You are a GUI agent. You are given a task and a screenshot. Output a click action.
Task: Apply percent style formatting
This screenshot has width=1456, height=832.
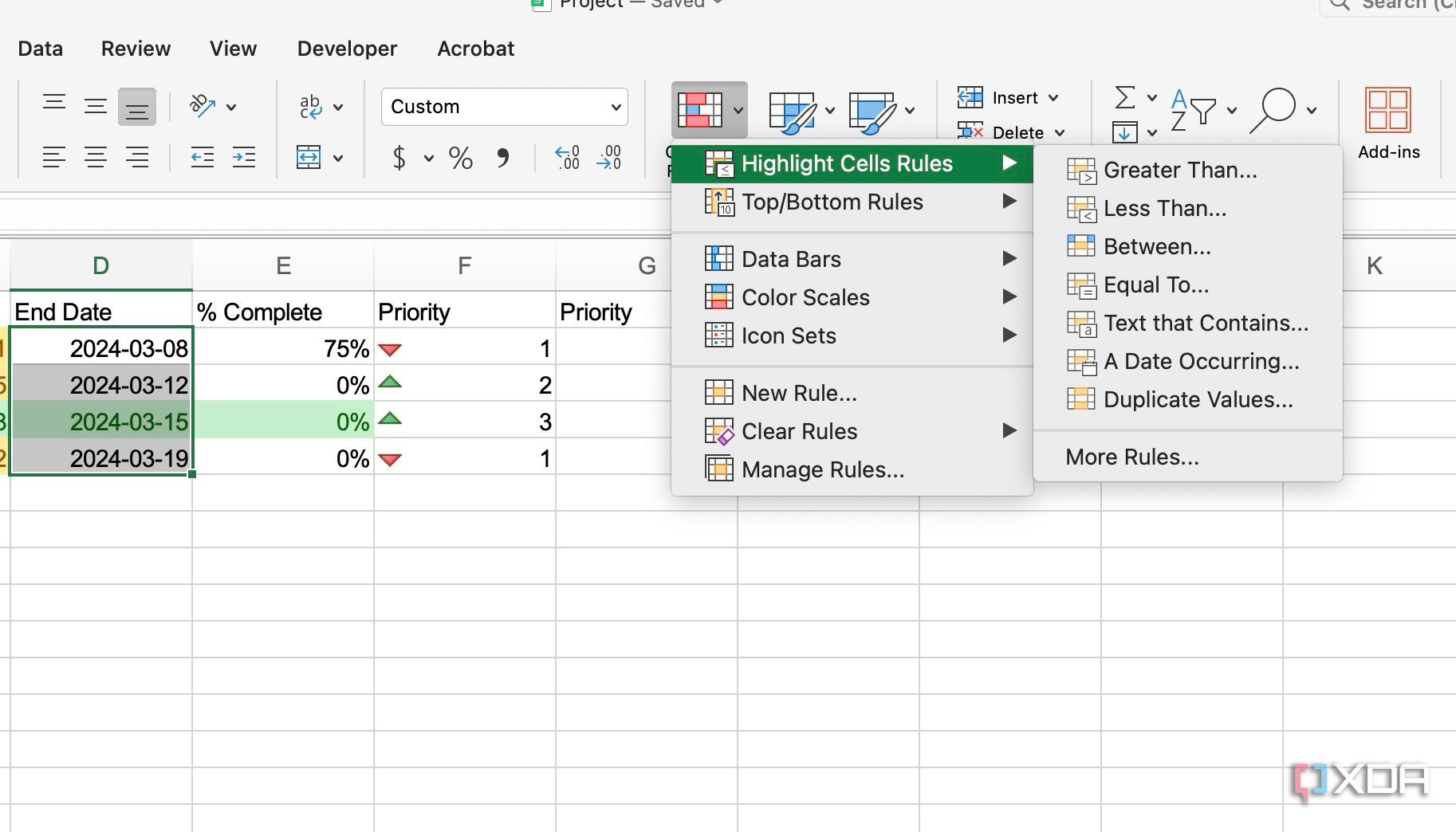click(x=460, y=158)
